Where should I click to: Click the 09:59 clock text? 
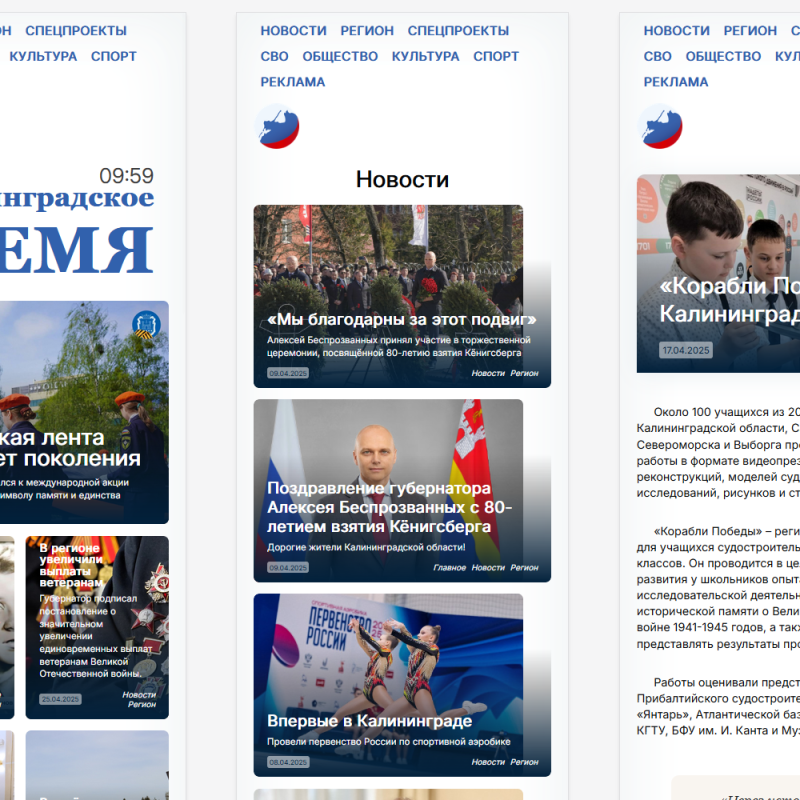126,176
